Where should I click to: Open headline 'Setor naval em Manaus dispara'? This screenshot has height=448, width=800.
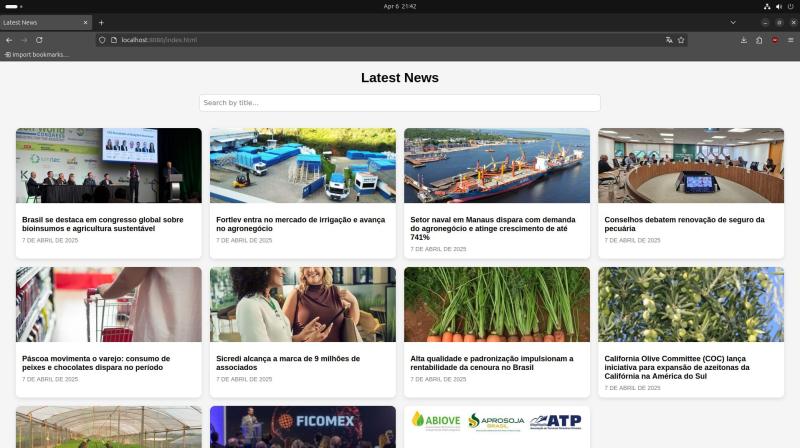tap(493, 228)
